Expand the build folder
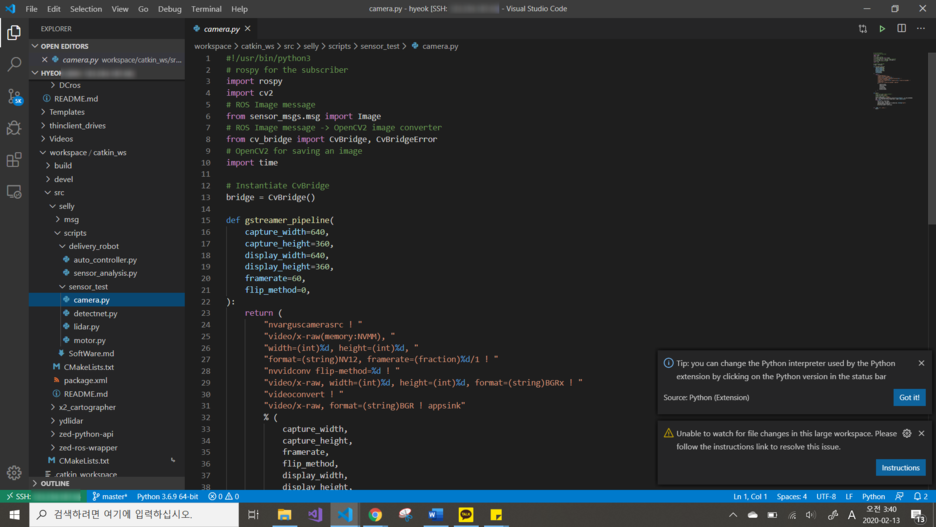 click(63, 166)
